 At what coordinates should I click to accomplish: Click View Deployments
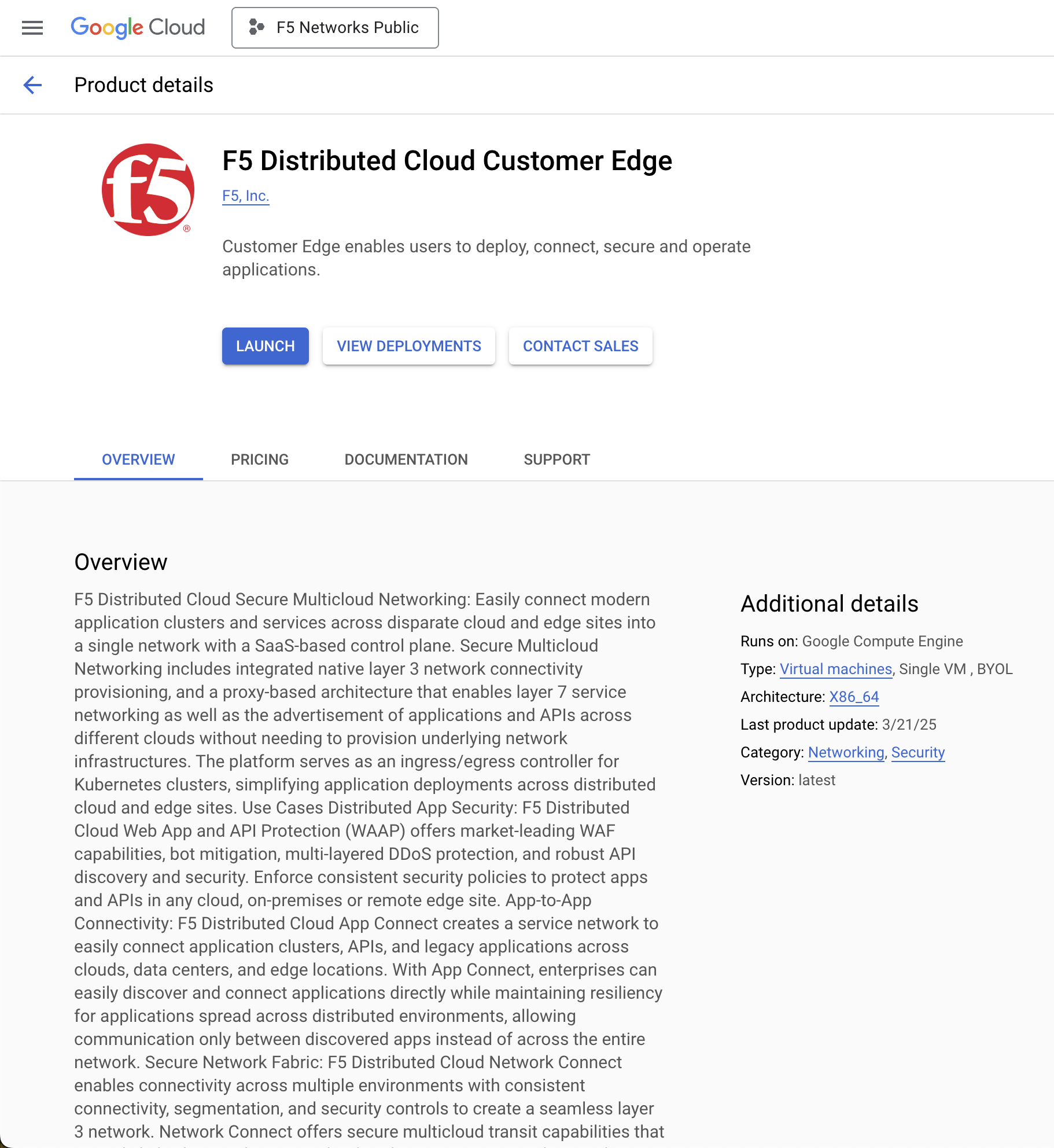(408, 346)
